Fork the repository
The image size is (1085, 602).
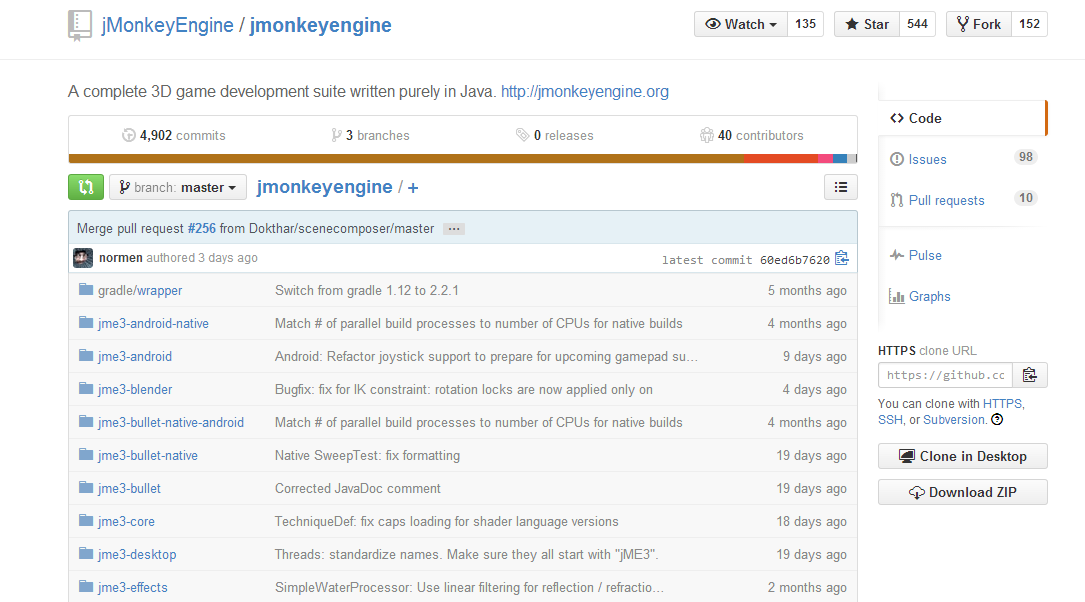(979, 24)
